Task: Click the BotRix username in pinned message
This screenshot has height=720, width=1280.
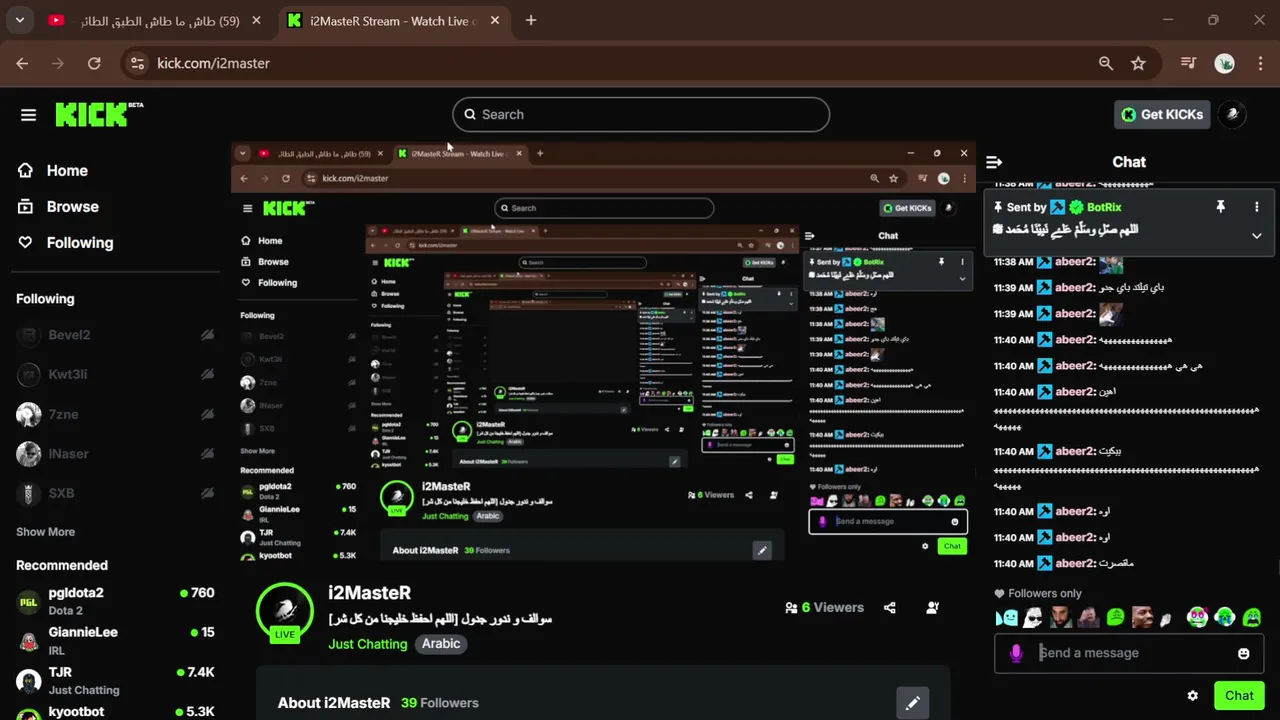Action: tap(1104, 207)
